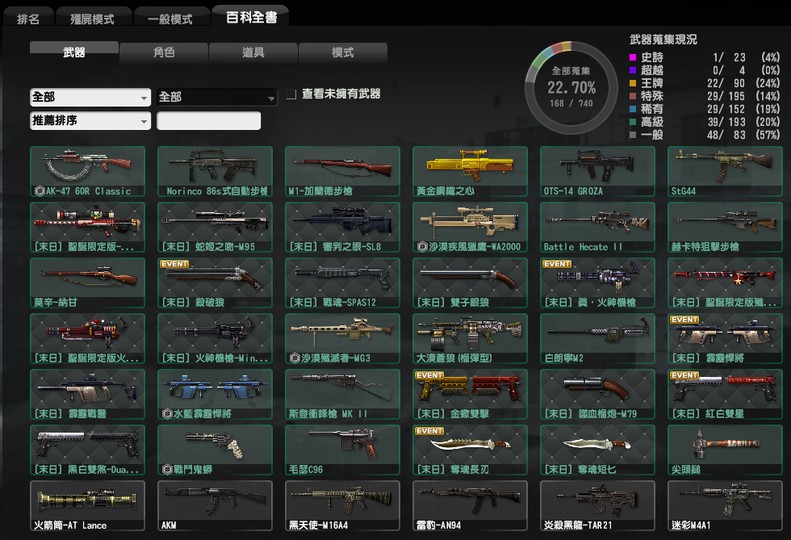Select the 毛瑟C96 pistol card

[x=343, y=450]
